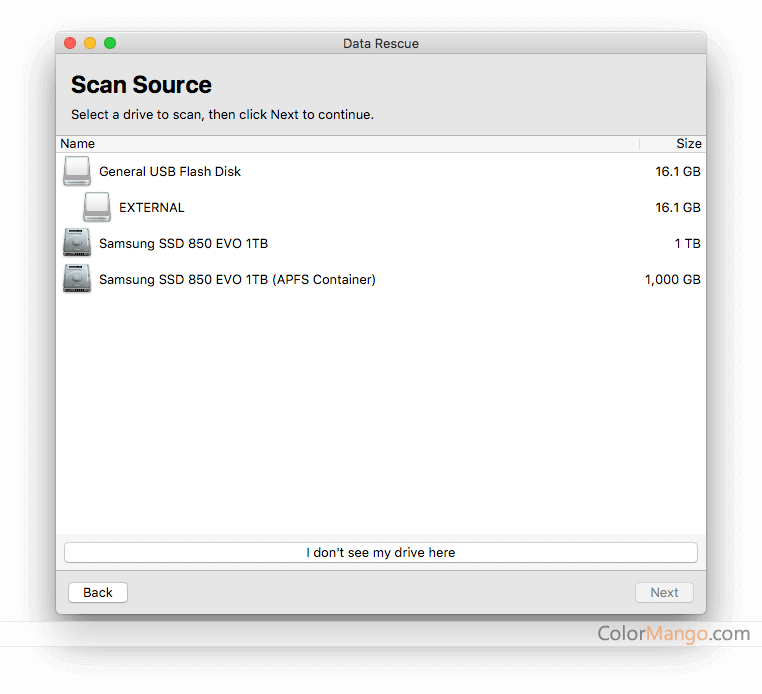The height and width of the screenshot is (694, 762).
Task: Click the APFS Container disk icon
Action: (77, 280)
